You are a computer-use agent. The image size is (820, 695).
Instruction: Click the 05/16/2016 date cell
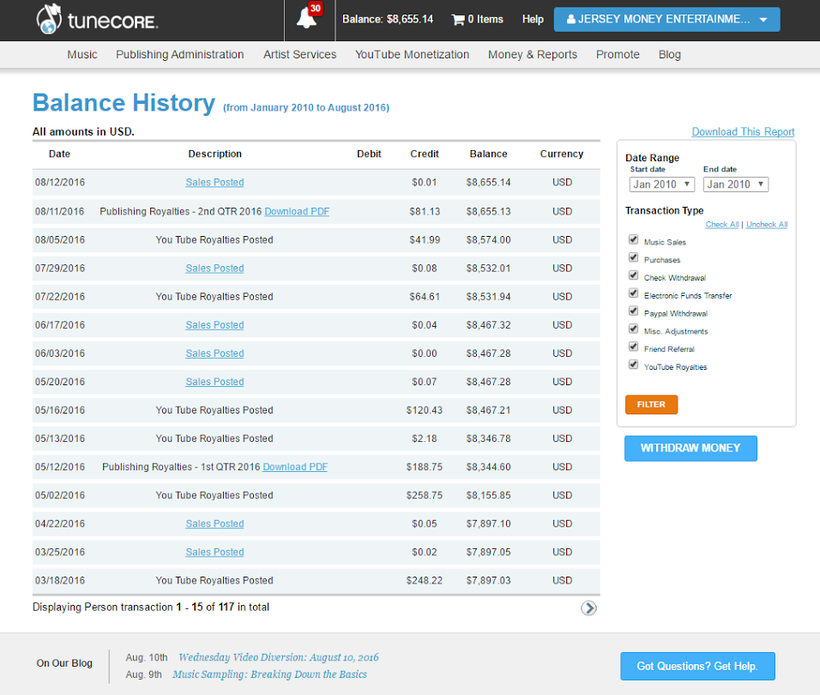(x=60, y=410)
